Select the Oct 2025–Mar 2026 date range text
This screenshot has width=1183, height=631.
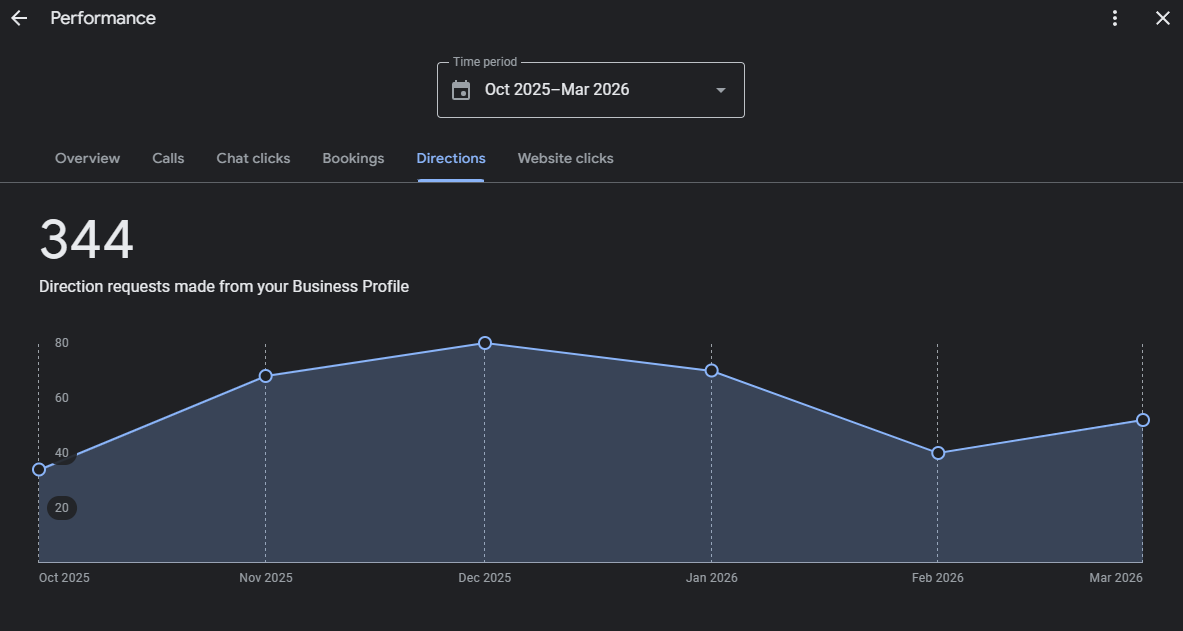coord(557,90)
